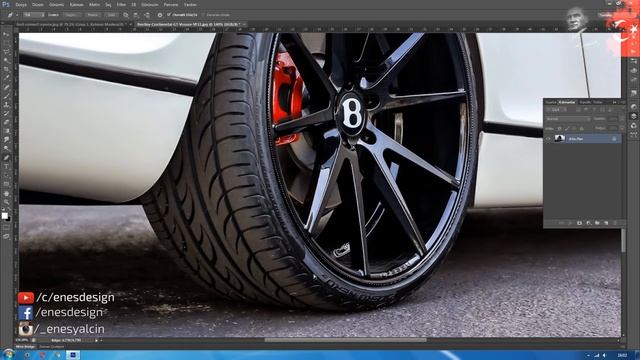Open the layer fill dropdown
The image size is (640, 360).
pyautogui.click(x=622, y=129)
